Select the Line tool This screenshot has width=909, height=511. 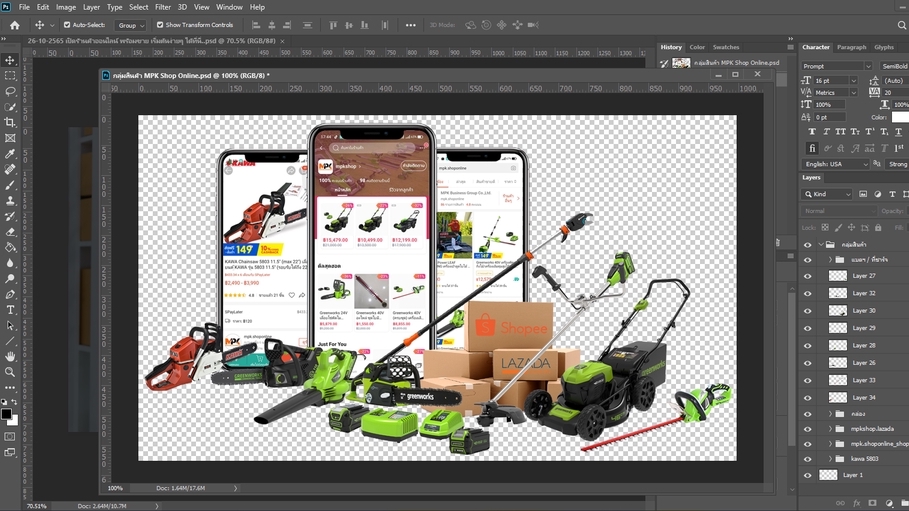coord(10,341)
